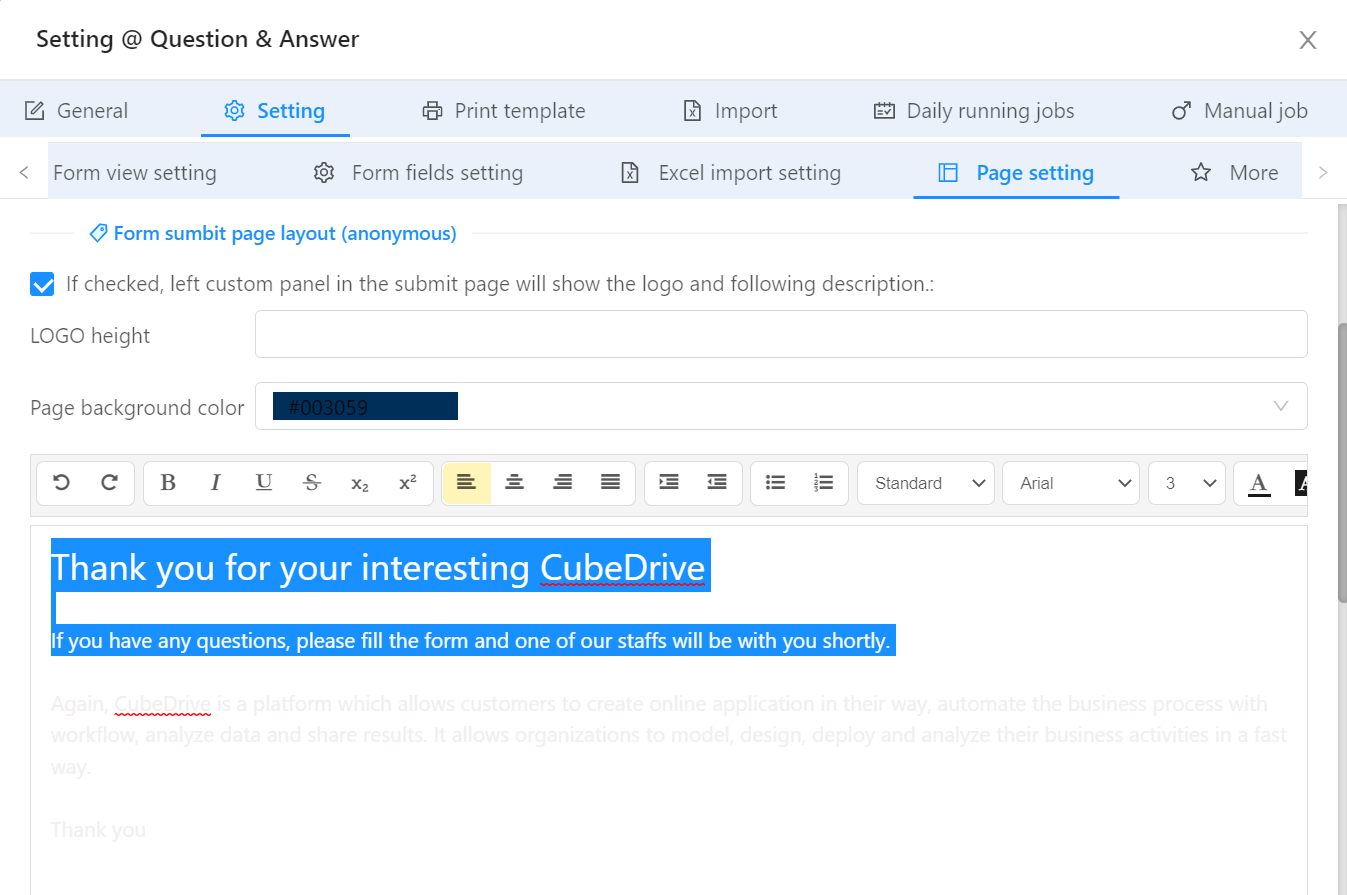The image size is (1347, 895).
Task: Toggle italic formatting
Action: [x=215, y=483]
